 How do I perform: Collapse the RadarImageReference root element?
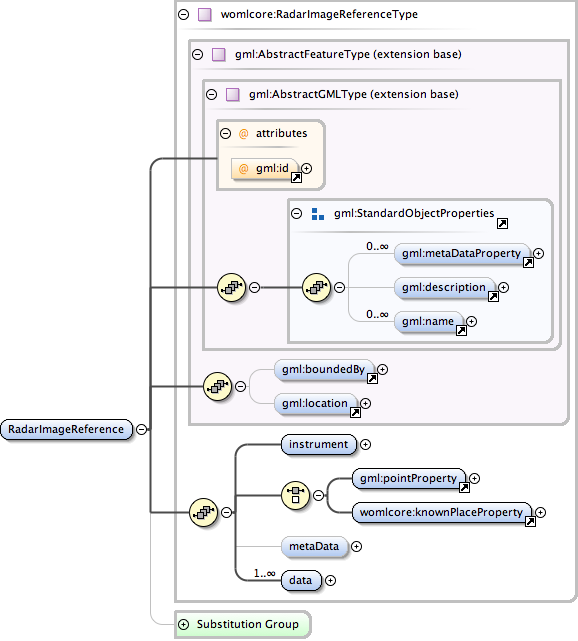click(141, 429)
